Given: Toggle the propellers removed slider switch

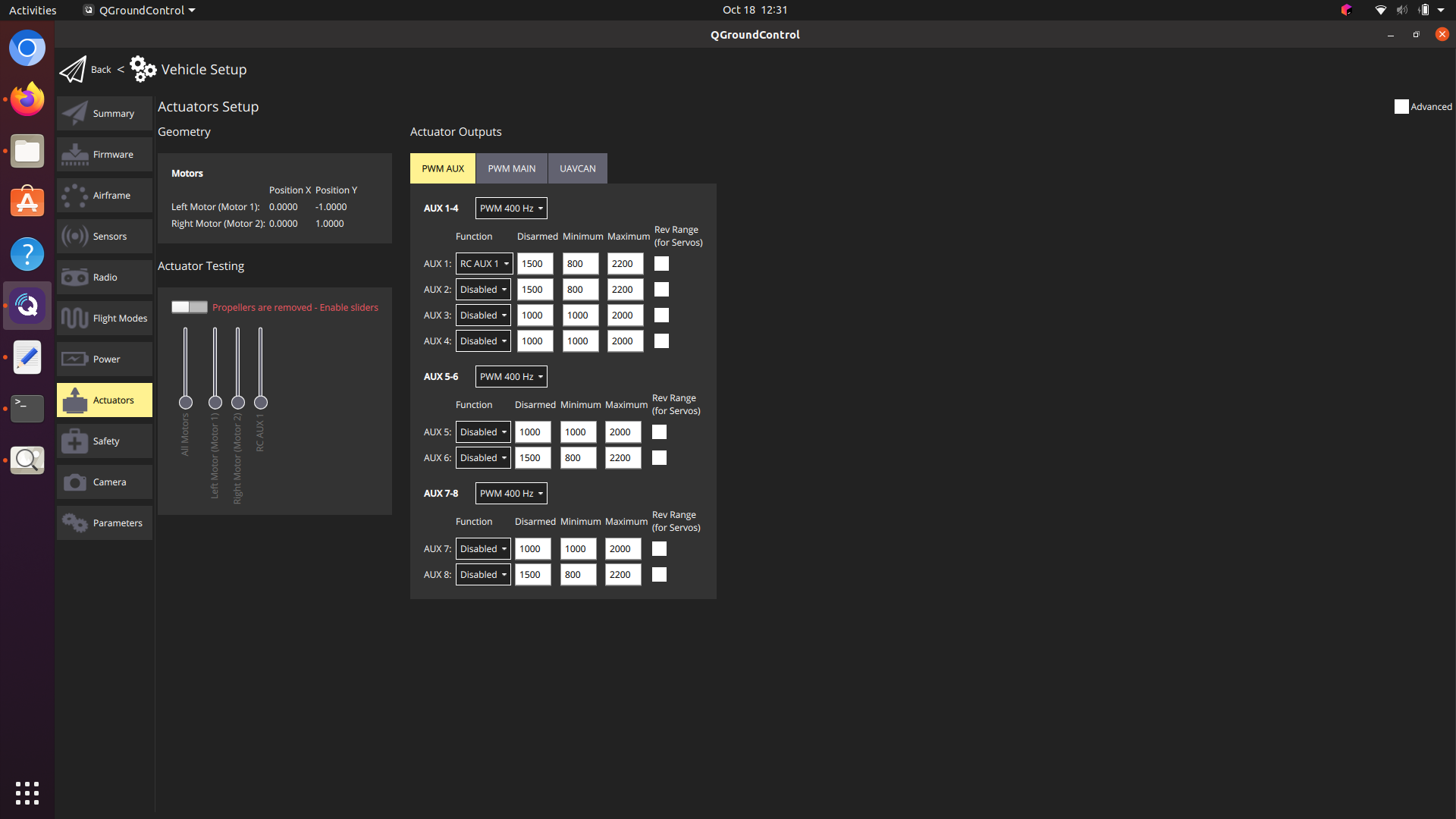Looking at the screenshot, I should 189,307.
